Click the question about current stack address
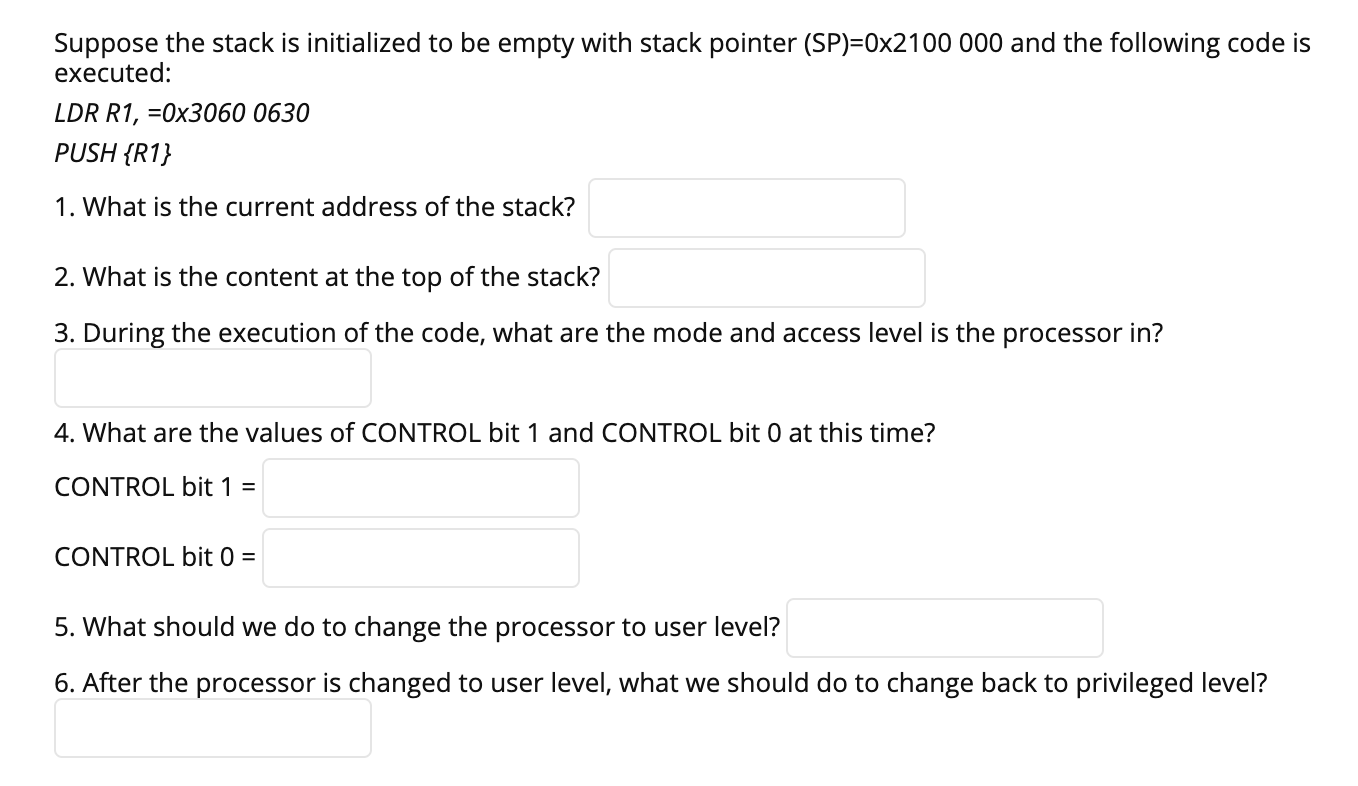The width and height of the screenshot is (1358, 786). click(315, 207)
